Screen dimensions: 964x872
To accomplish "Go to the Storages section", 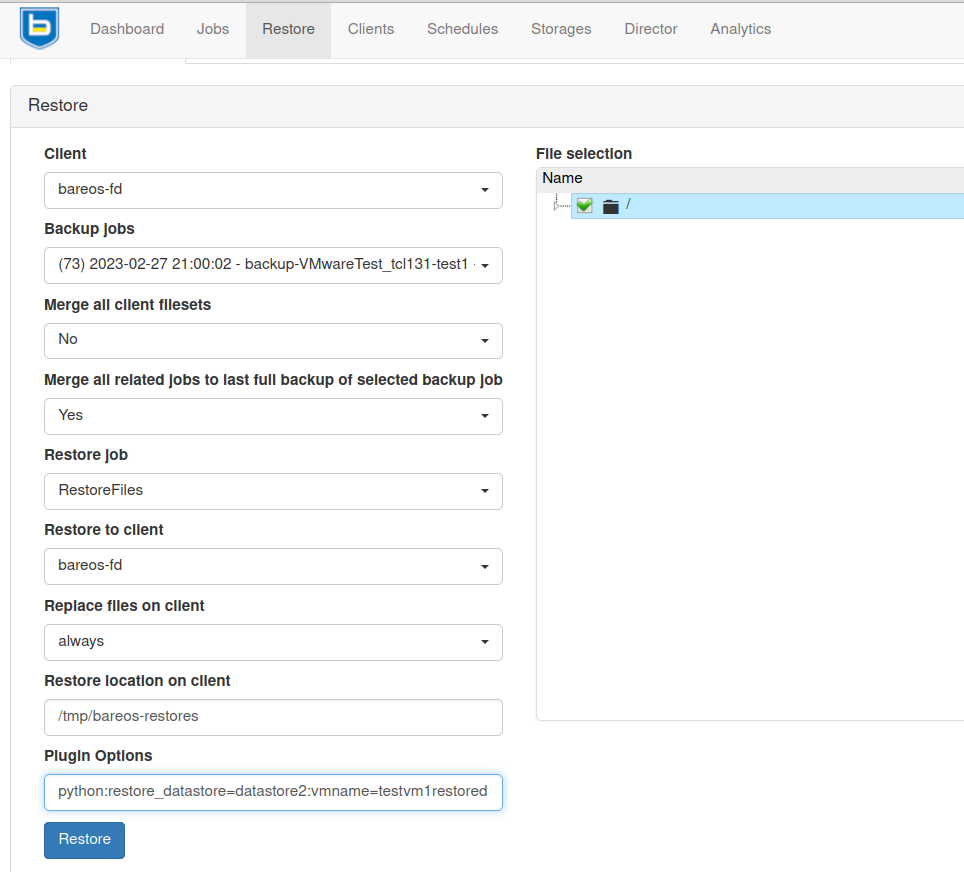I will click(x=560, y=29).
